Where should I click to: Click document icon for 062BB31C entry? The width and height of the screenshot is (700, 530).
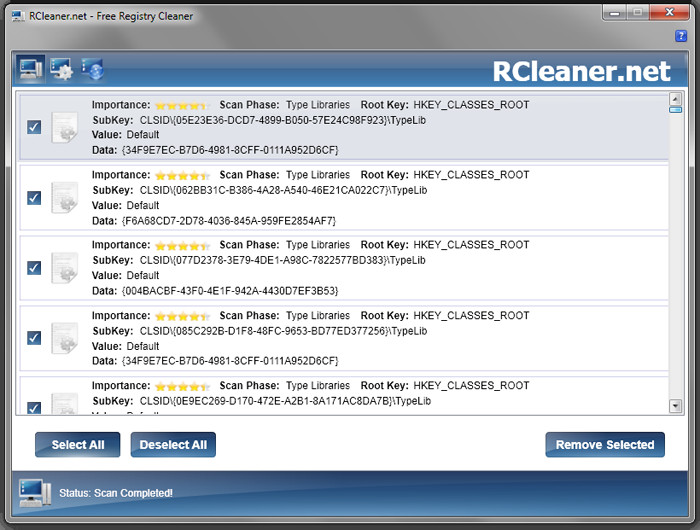65,197
